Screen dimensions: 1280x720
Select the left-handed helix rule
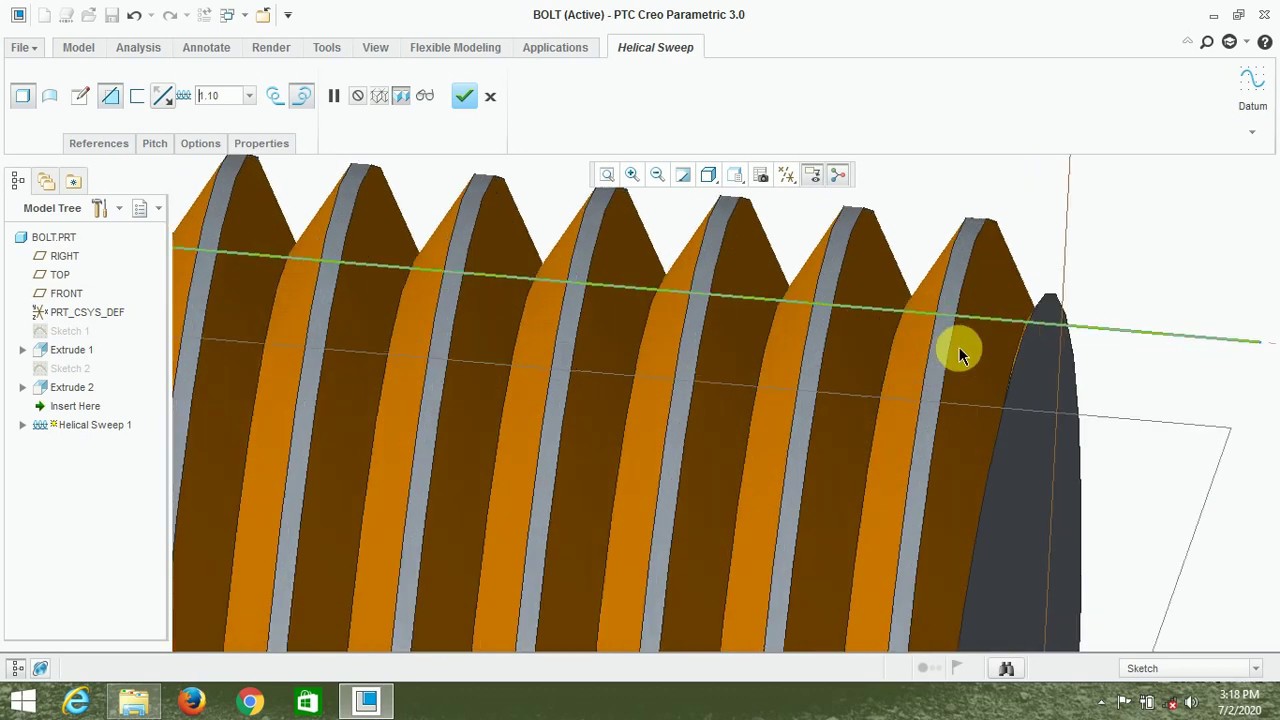tap(275, 96)
